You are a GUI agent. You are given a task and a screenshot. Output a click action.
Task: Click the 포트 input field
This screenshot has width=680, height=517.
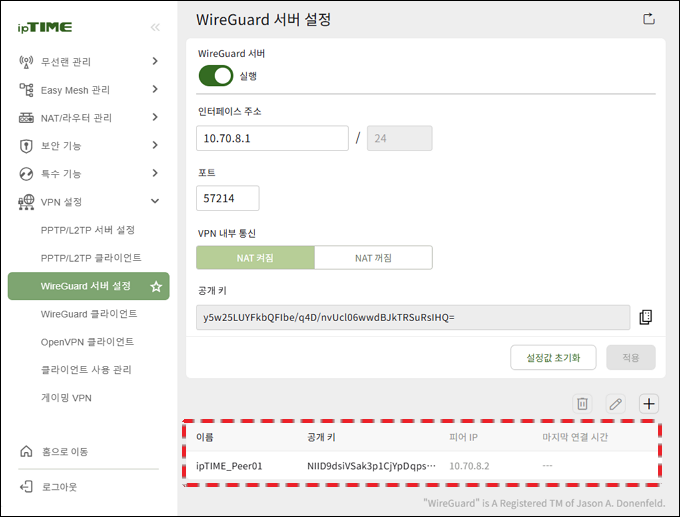click(228, 199)
